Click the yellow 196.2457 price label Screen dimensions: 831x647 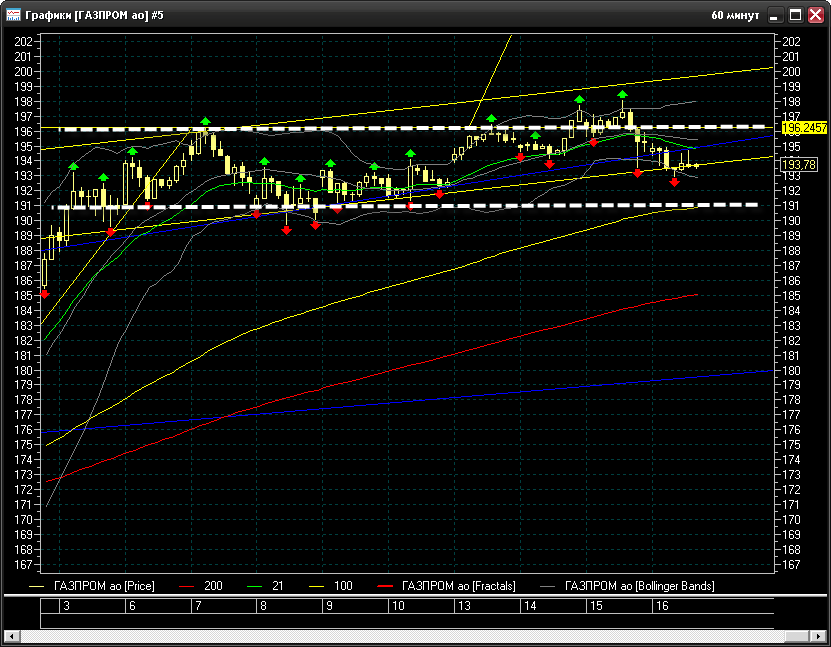(798, 129)
